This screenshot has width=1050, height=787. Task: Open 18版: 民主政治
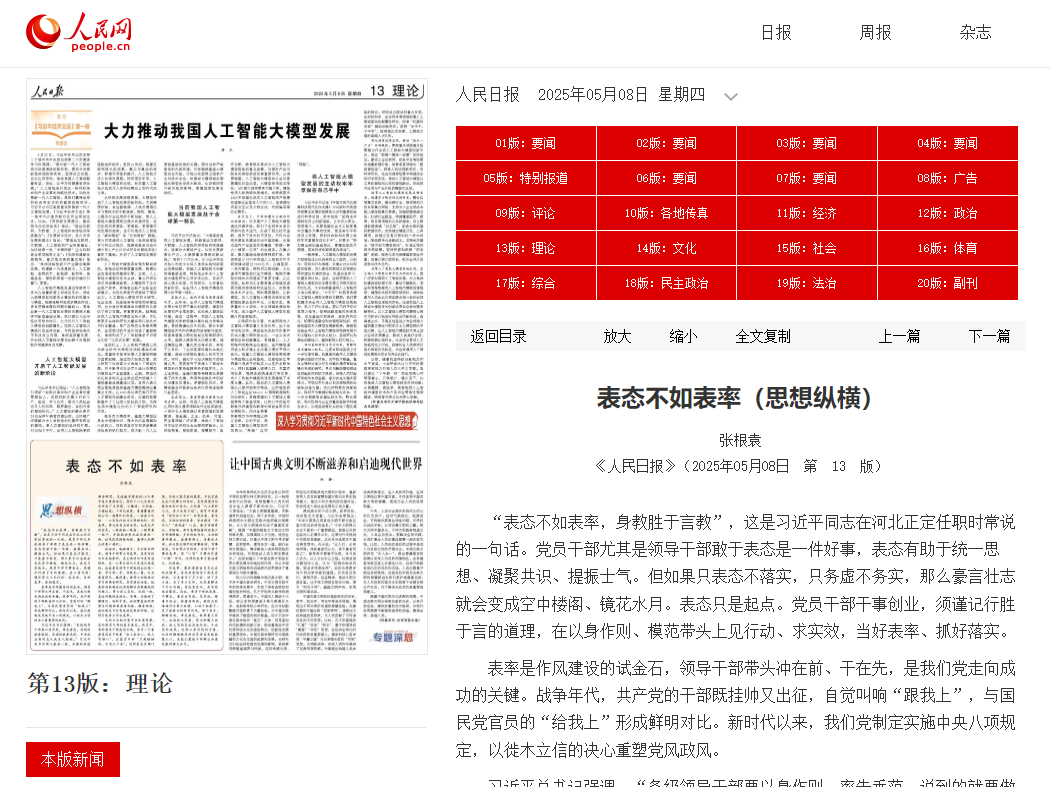(666, 283)
